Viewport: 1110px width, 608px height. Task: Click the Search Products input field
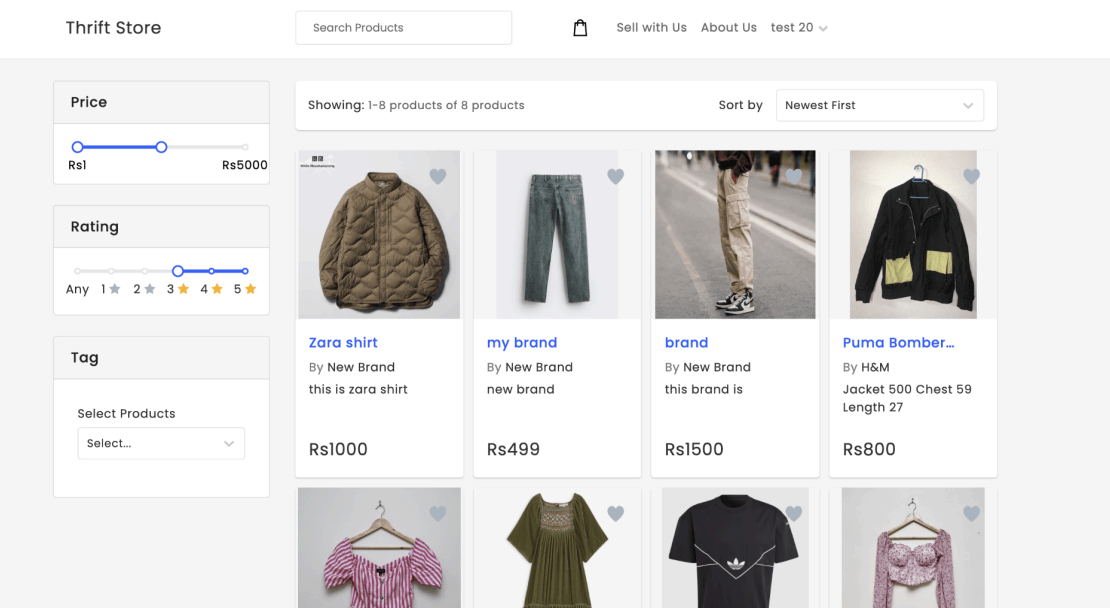coord(403,27)
